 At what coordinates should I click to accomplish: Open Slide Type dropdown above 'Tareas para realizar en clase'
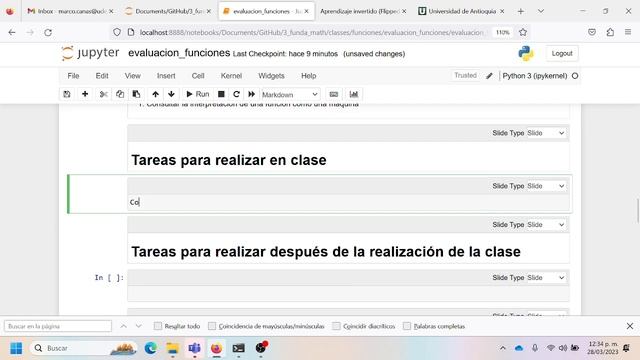coord(546,133)
